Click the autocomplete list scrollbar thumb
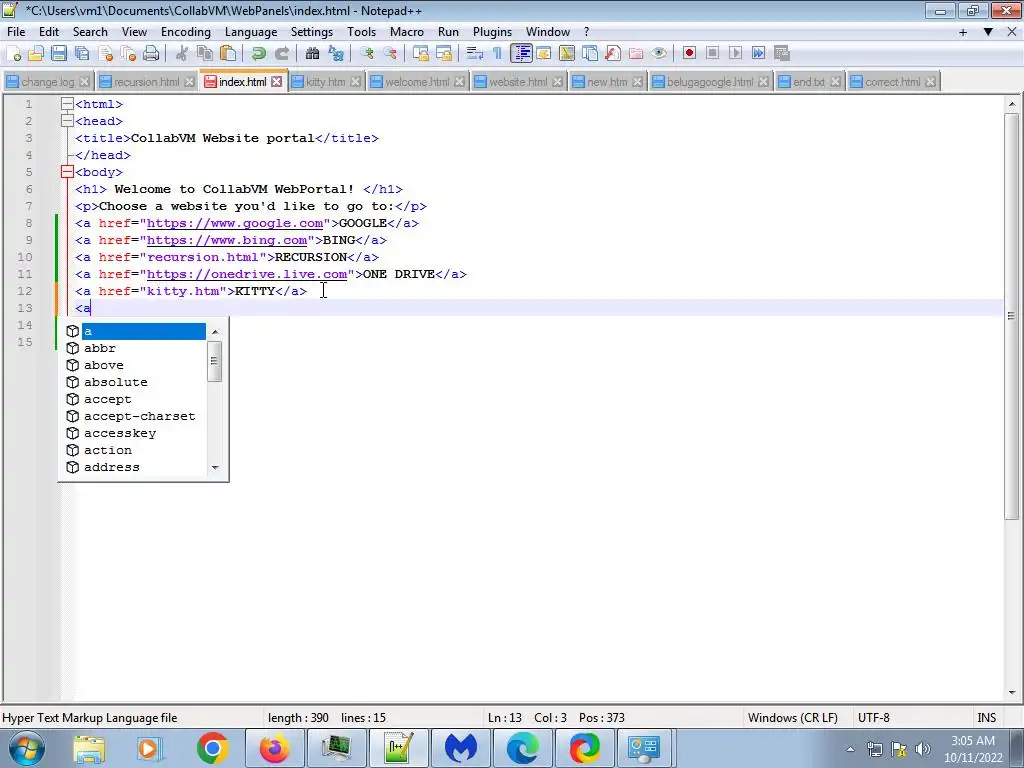The width and height of the screenshot is (1024, 768). point(214,360)
